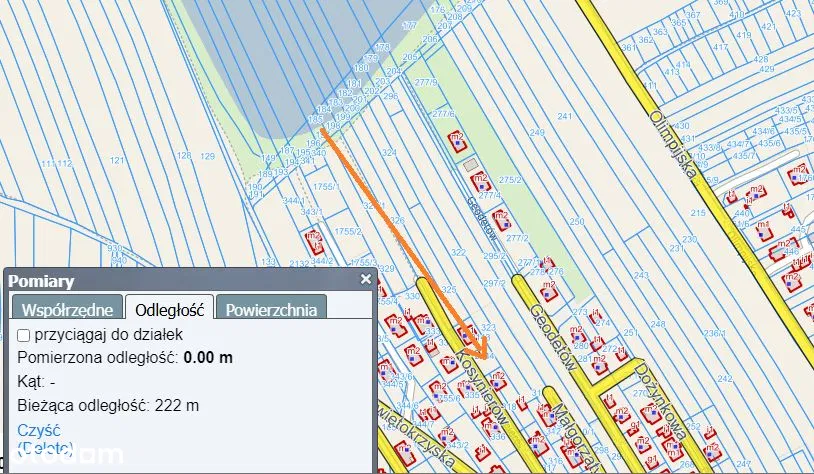Screen dimensions: 814x474
Task: Click parcel number 419
Action: tap(743, 35)
